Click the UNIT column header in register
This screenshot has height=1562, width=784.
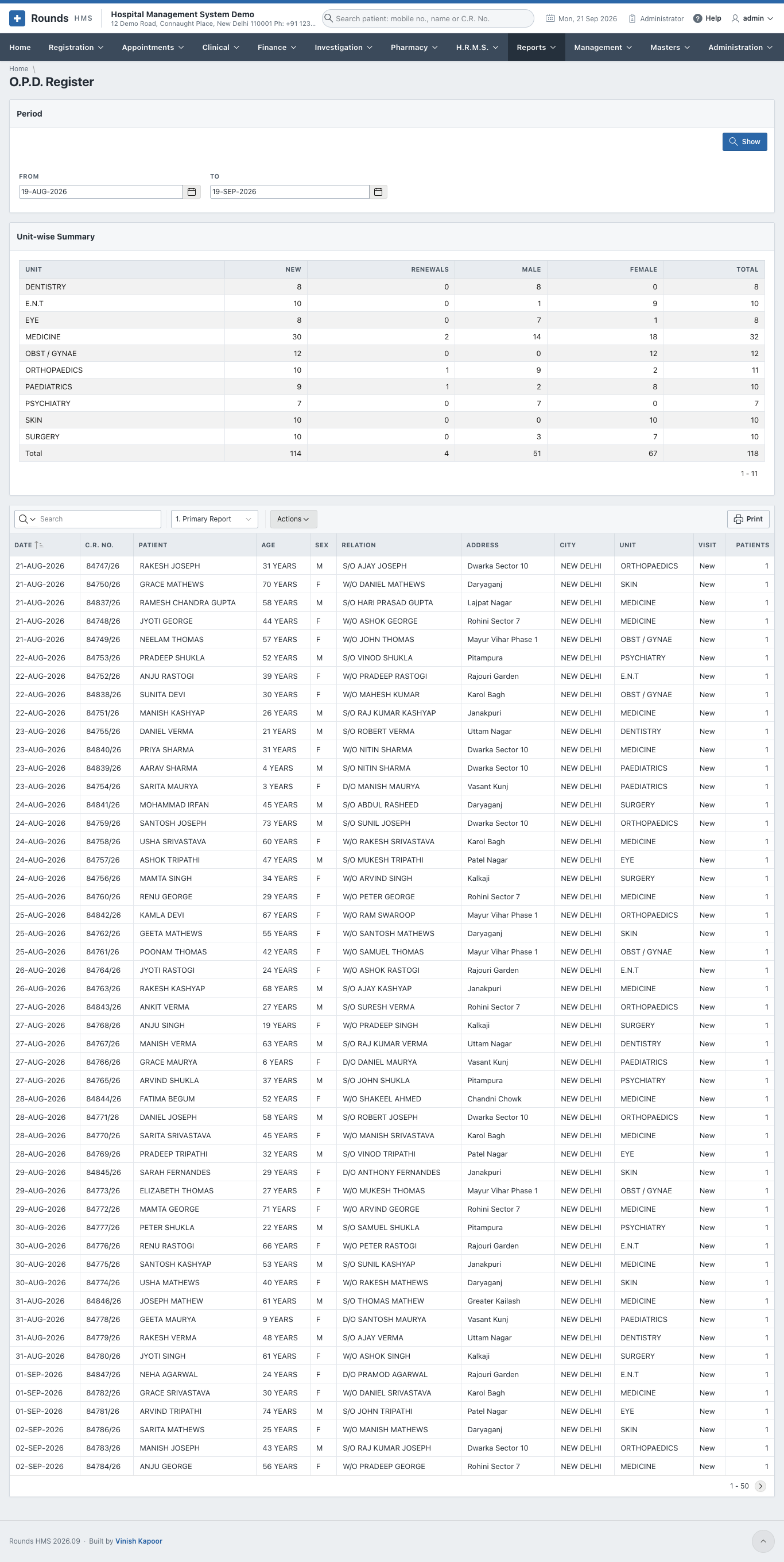click(627, 545)
